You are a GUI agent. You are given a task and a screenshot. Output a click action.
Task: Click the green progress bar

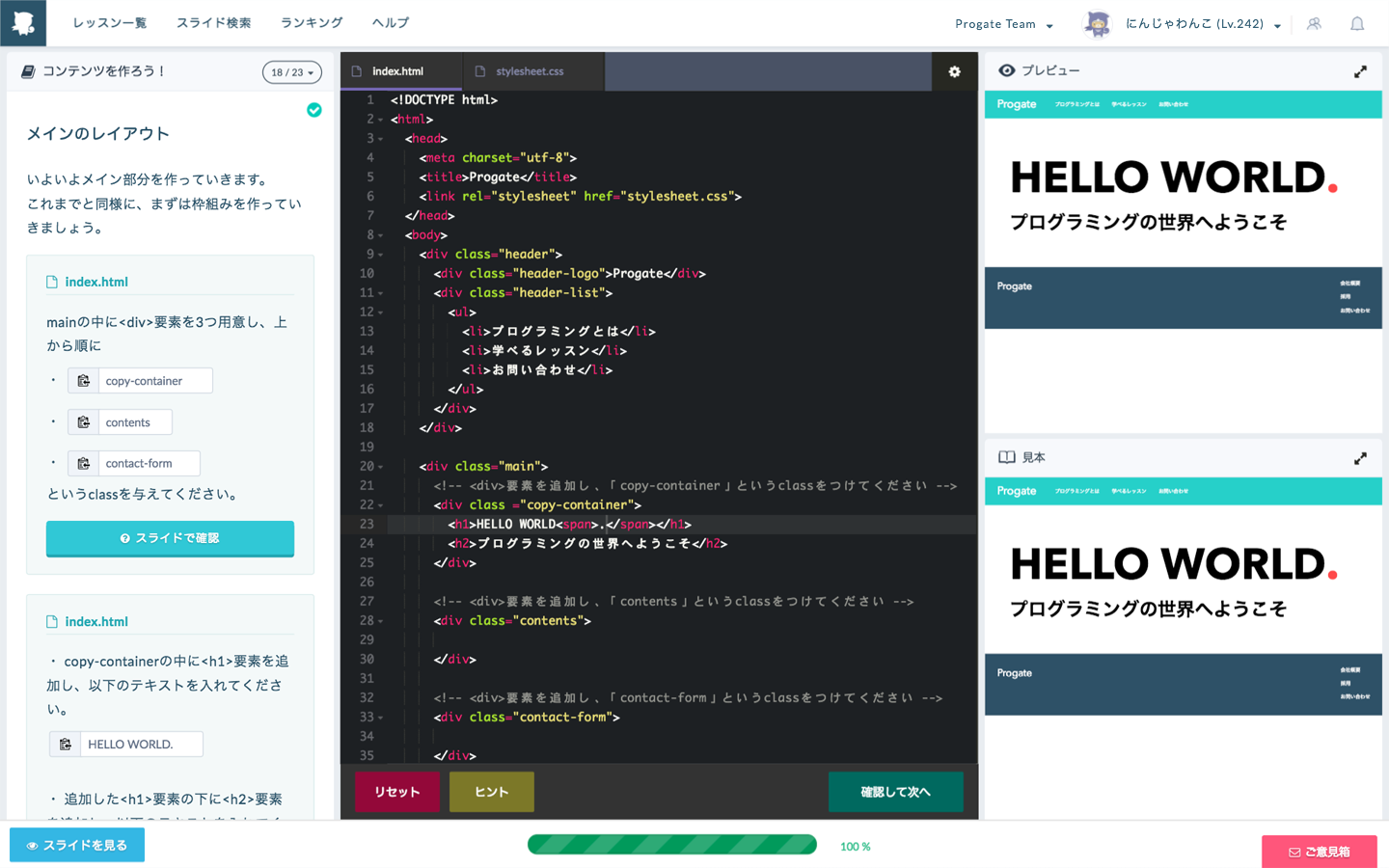click(672, 845)
